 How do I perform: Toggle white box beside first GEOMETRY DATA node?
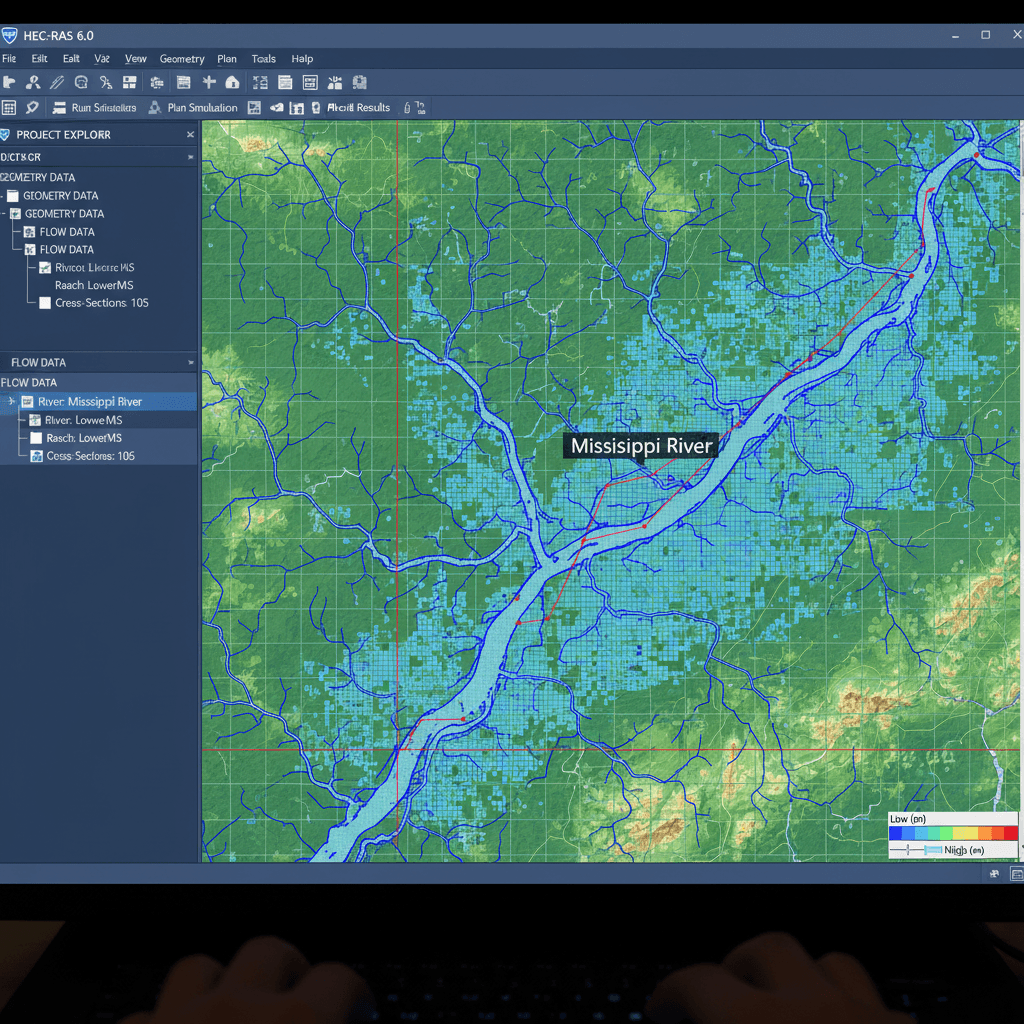coord(12,196)
